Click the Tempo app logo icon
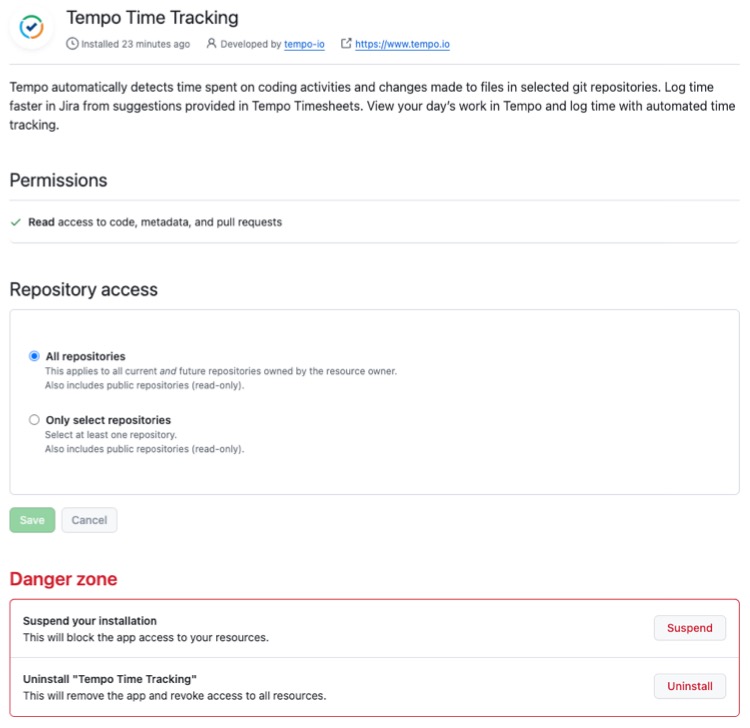The height and width of the screenshot is (728, 750). coord(32,27)
